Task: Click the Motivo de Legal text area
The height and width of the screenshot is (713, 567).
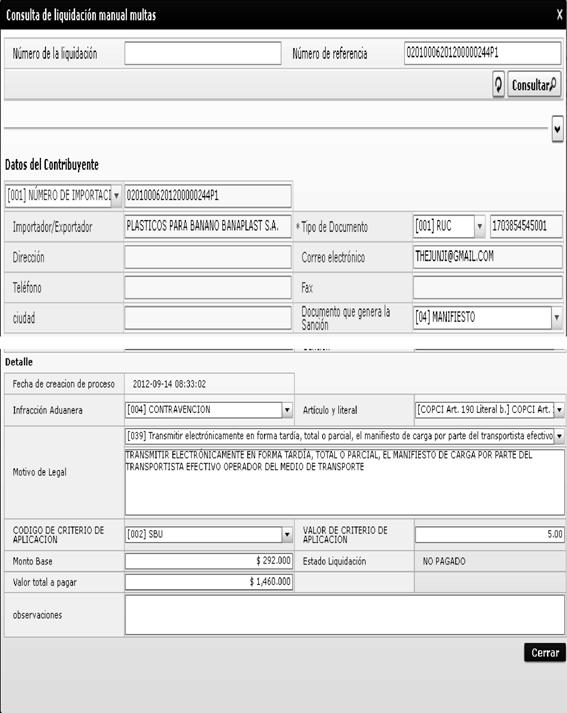Action: [345, 482]
